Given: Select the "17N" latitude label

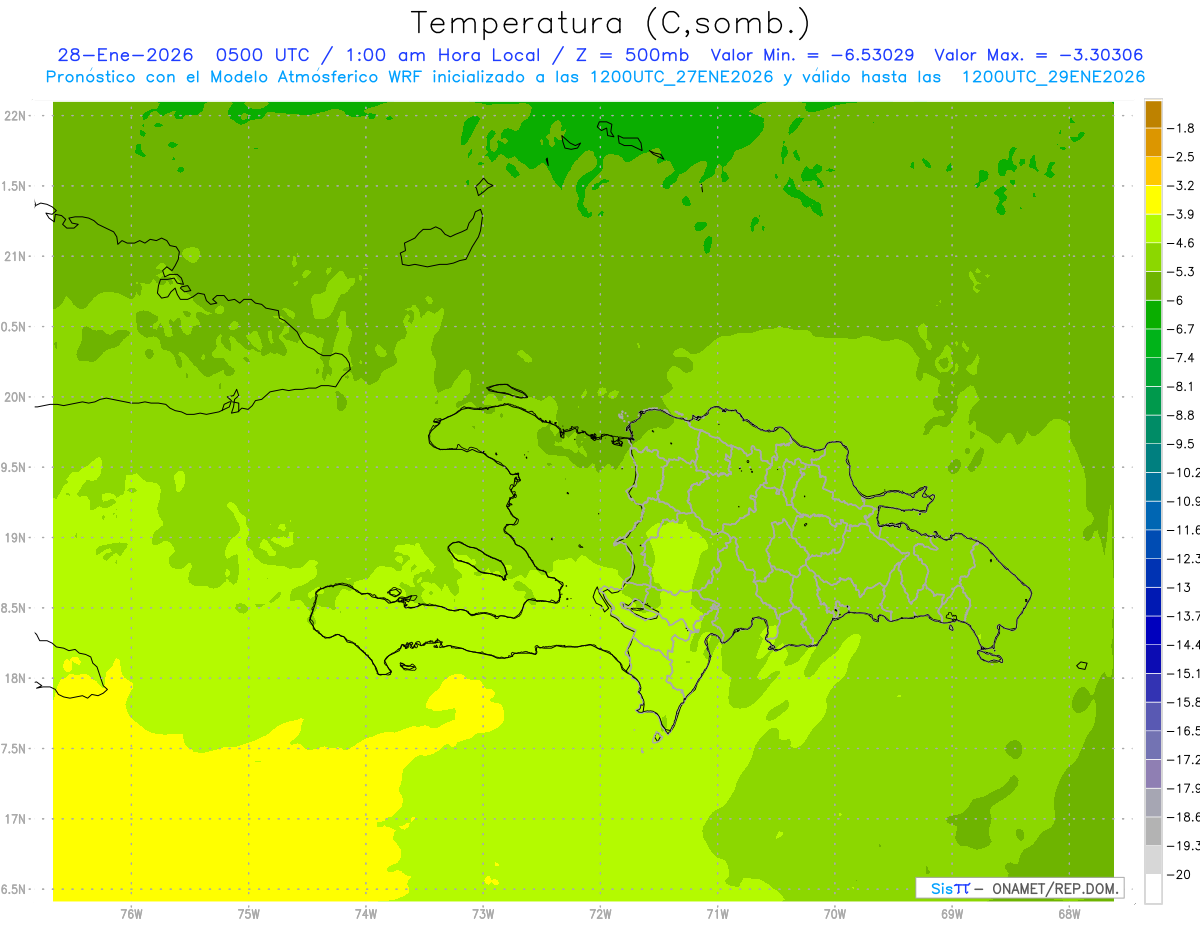Looking at the screenshot, I should point(17,819).
